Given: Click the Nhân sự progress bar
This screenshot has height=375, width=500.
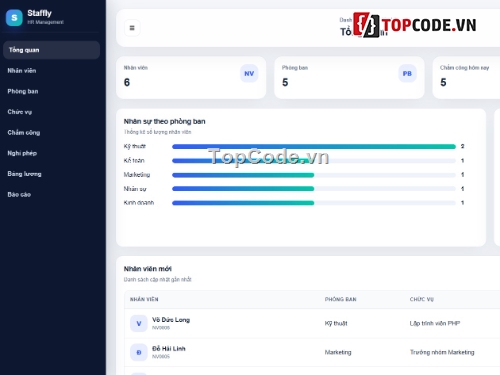Looking at the screenshot, I should click(314, 189).
